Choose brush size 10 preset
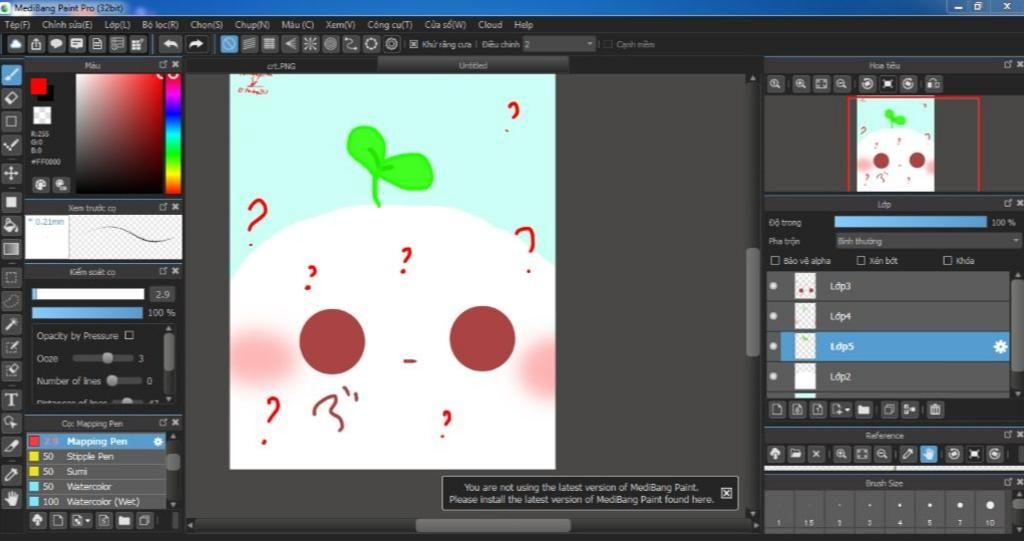This screenshot has width=1024, height=541. pyautogui.click(x=990, y=511)
